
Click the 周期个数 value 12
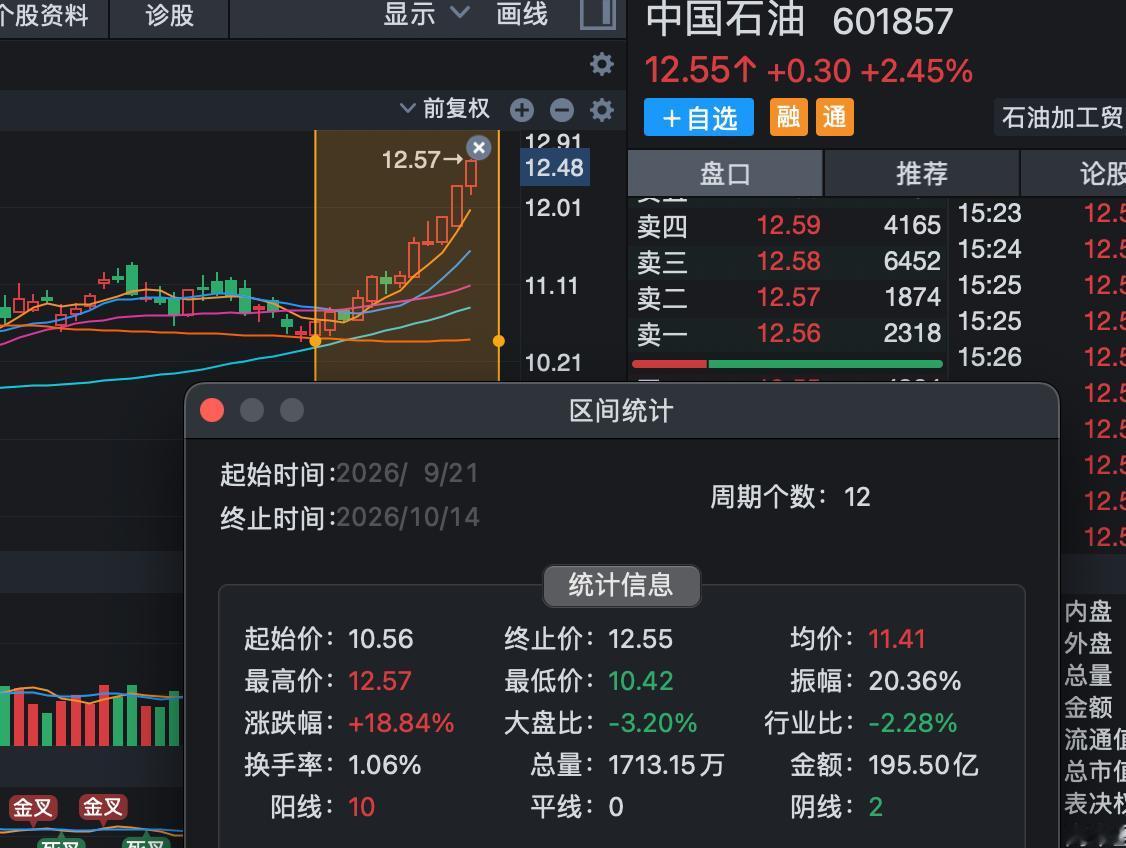(857, 497)
